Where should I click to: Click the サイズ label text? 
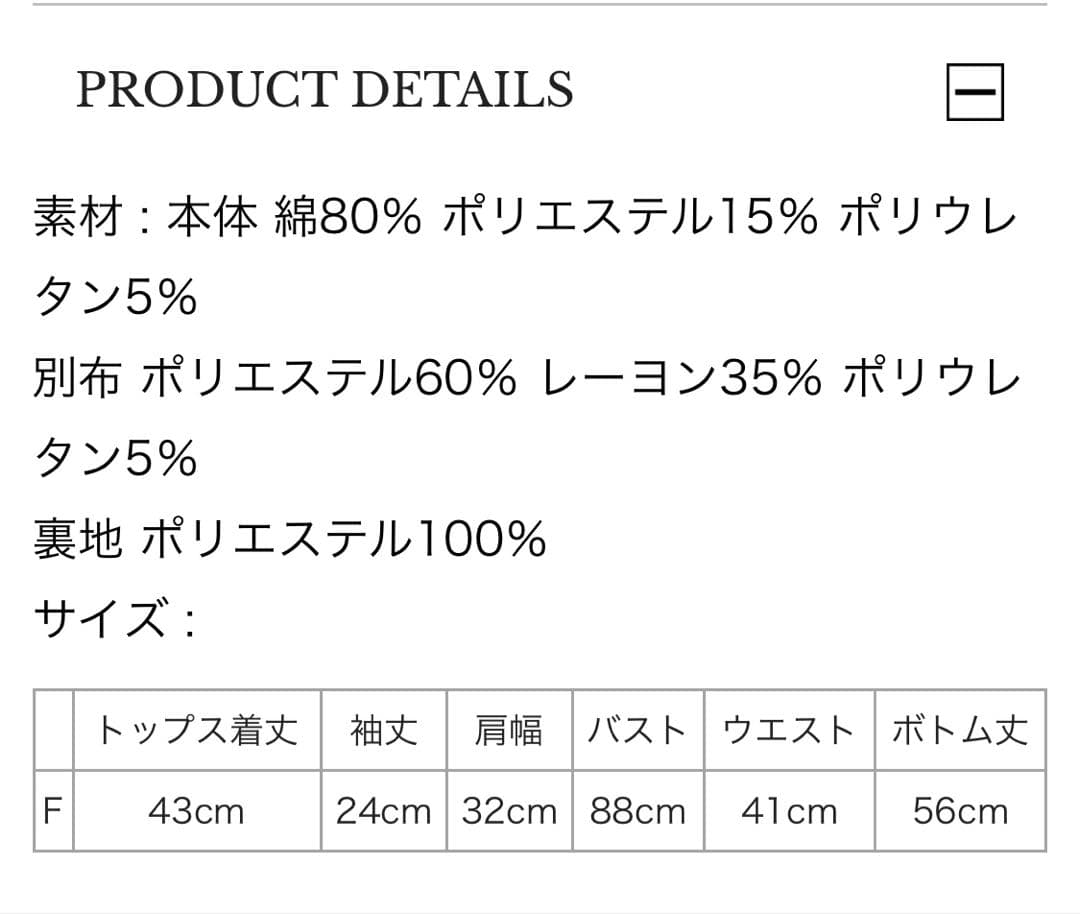114,619
